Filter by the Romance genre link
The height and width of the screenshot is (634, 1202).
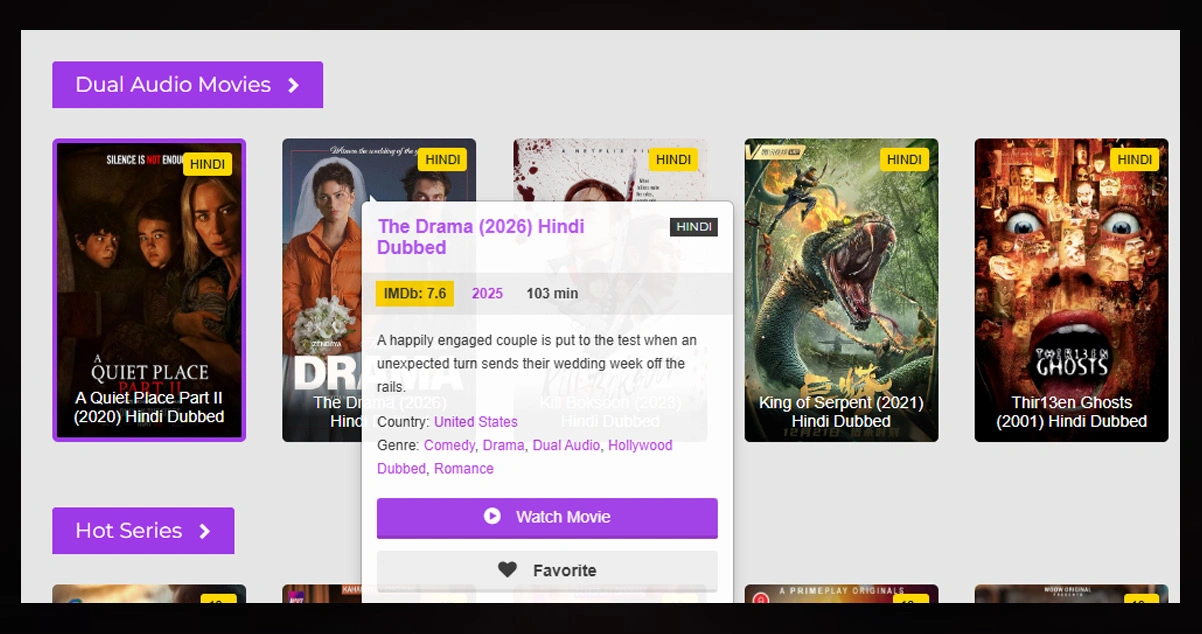(463, 468)
